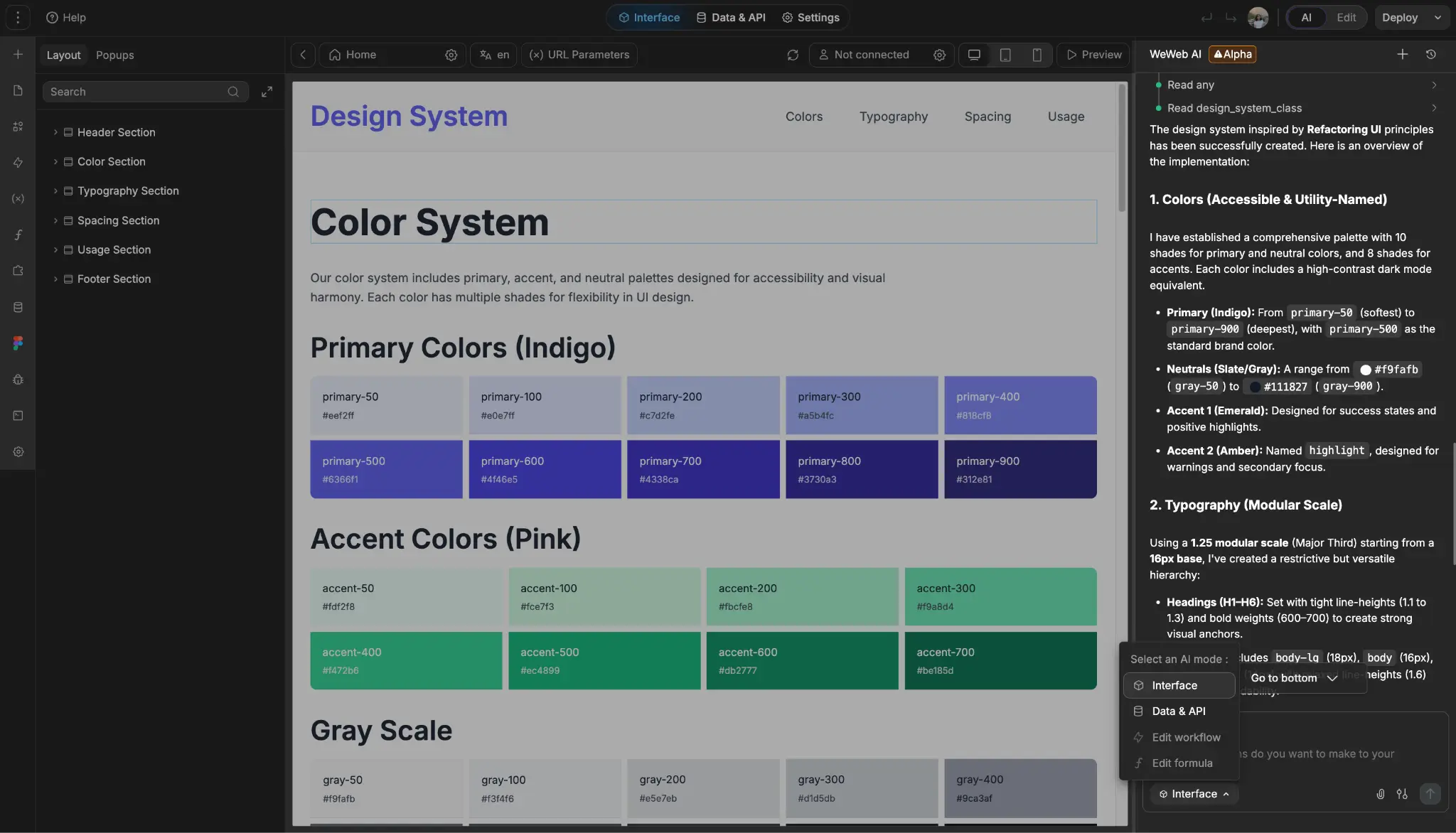1456x833 pixels.
Task: Click Go to bottom button
Action: coord(1294,678)
